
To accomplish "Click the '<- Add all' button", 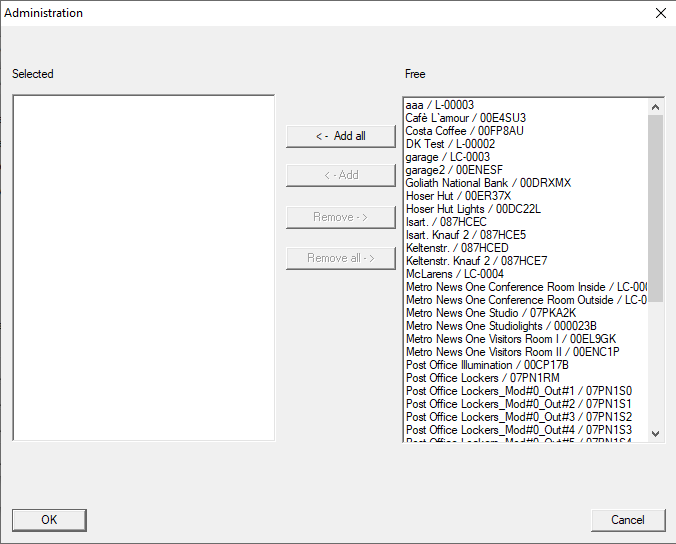I will [x=340, y=136].
